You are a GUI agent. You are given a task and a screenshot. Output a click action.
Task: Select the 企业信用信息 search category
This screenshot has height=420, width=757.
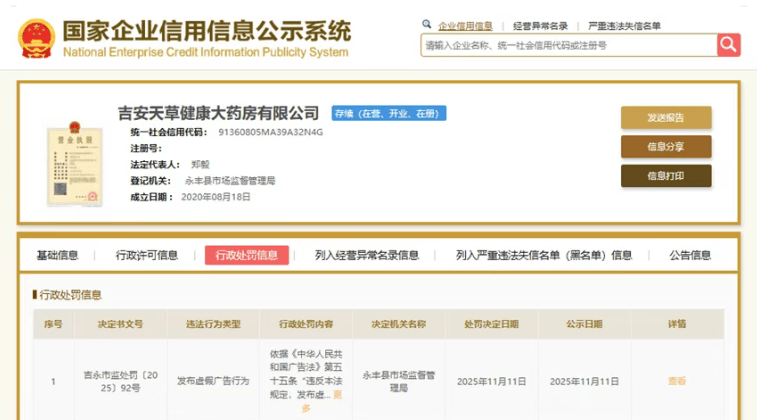click(466, 25)
